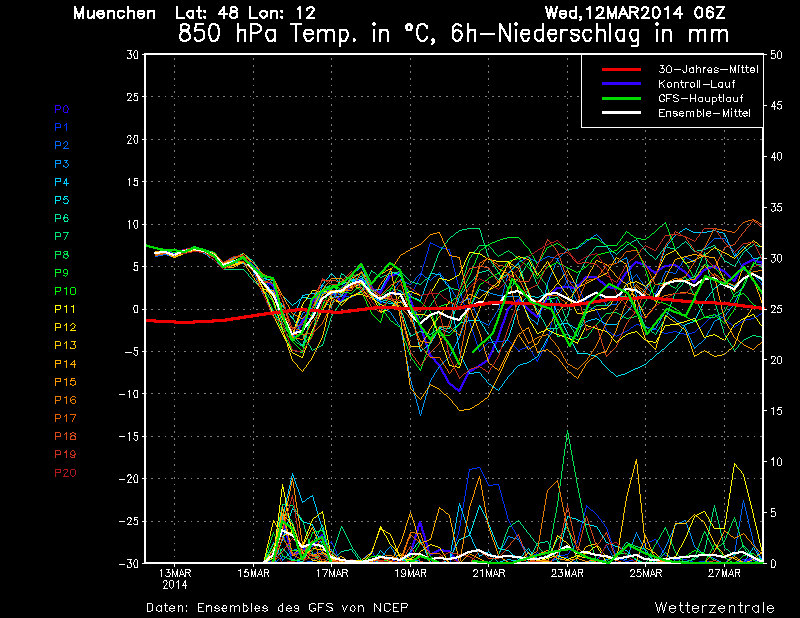Viewport: 800px width, 618px height.
Task: Click the P8 ensemble member label
Action: pyautogui.click(x=62, y=255)
